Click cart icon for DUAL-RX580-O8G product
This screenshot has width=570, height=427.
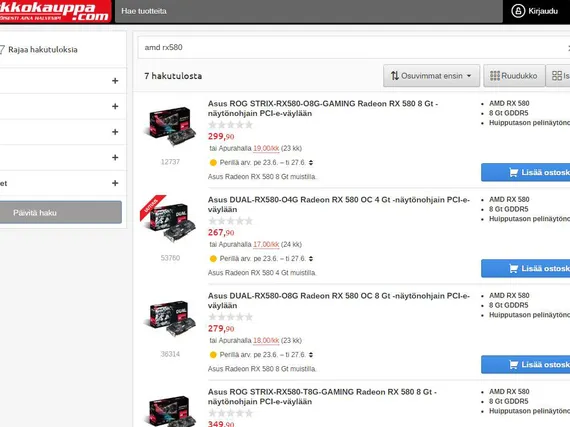pyautogui.click(x=513, y=364)
